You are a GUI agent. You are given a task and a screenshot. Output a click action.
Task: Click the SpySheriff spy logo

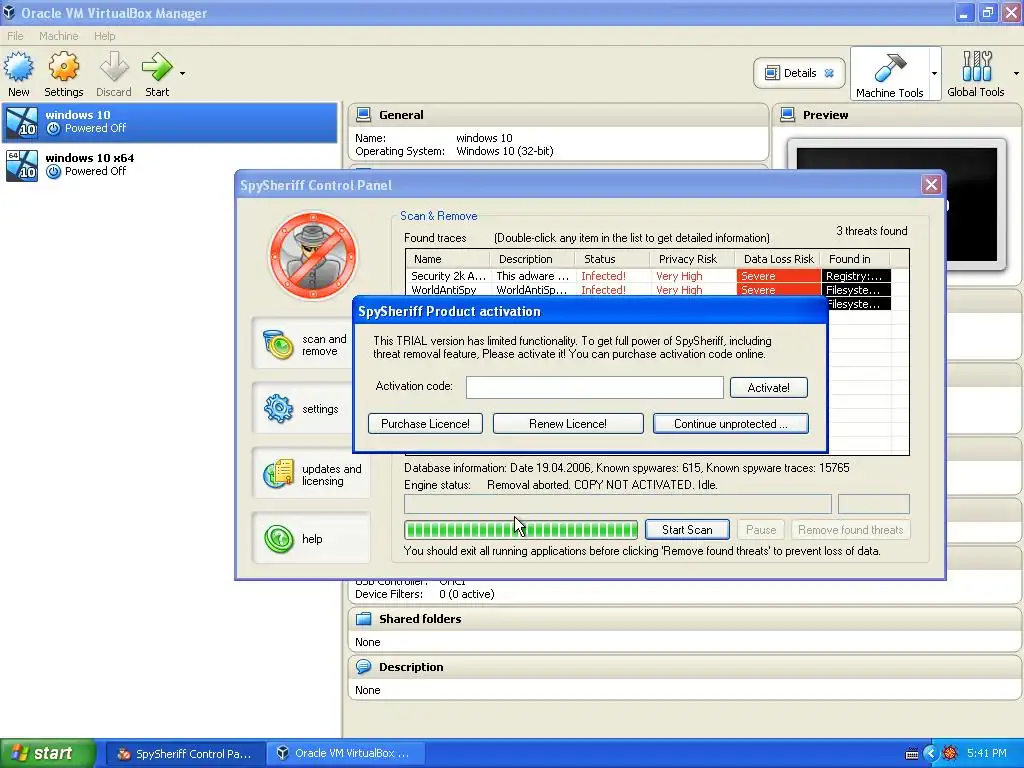point(313,256)
